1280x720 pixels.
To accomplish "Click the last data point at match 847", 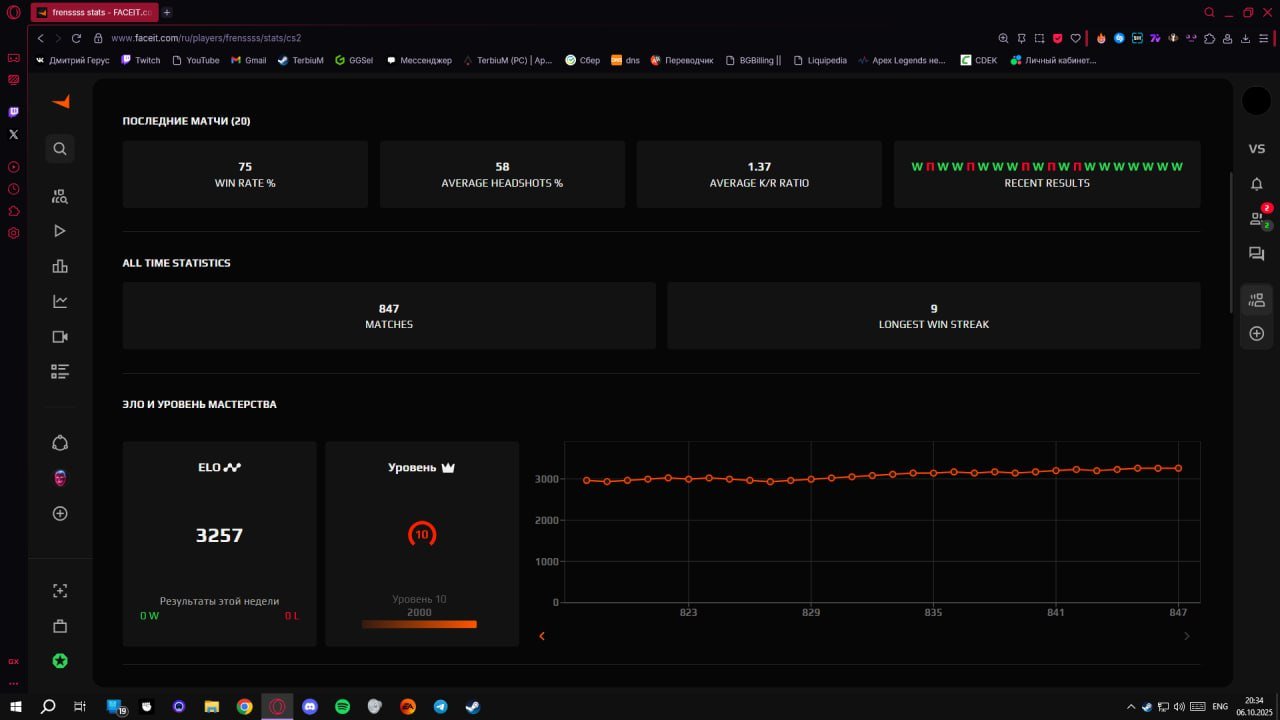I will tap(1179, 468).
